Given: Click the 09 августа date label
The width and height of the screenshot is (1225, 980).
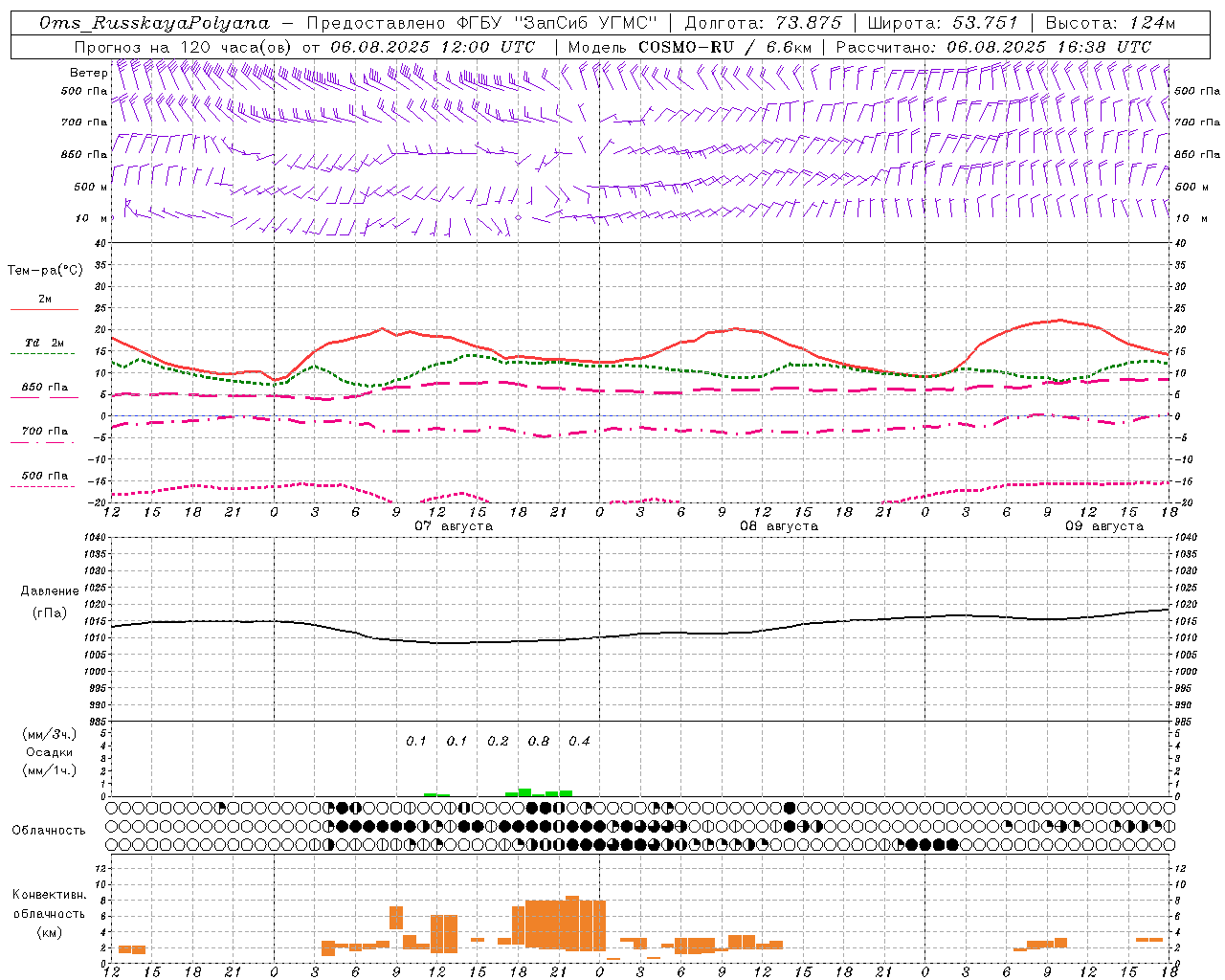Looking at the screenshot, I should point(1104,526).
